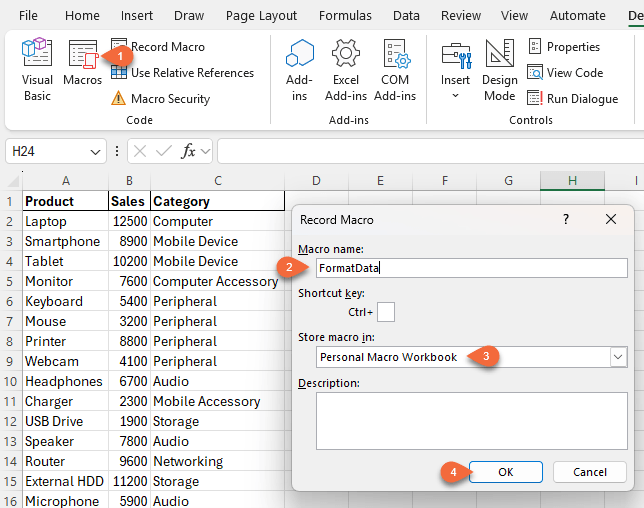
Task: Expand the Name Box dropdown
Action: point(95,152)
